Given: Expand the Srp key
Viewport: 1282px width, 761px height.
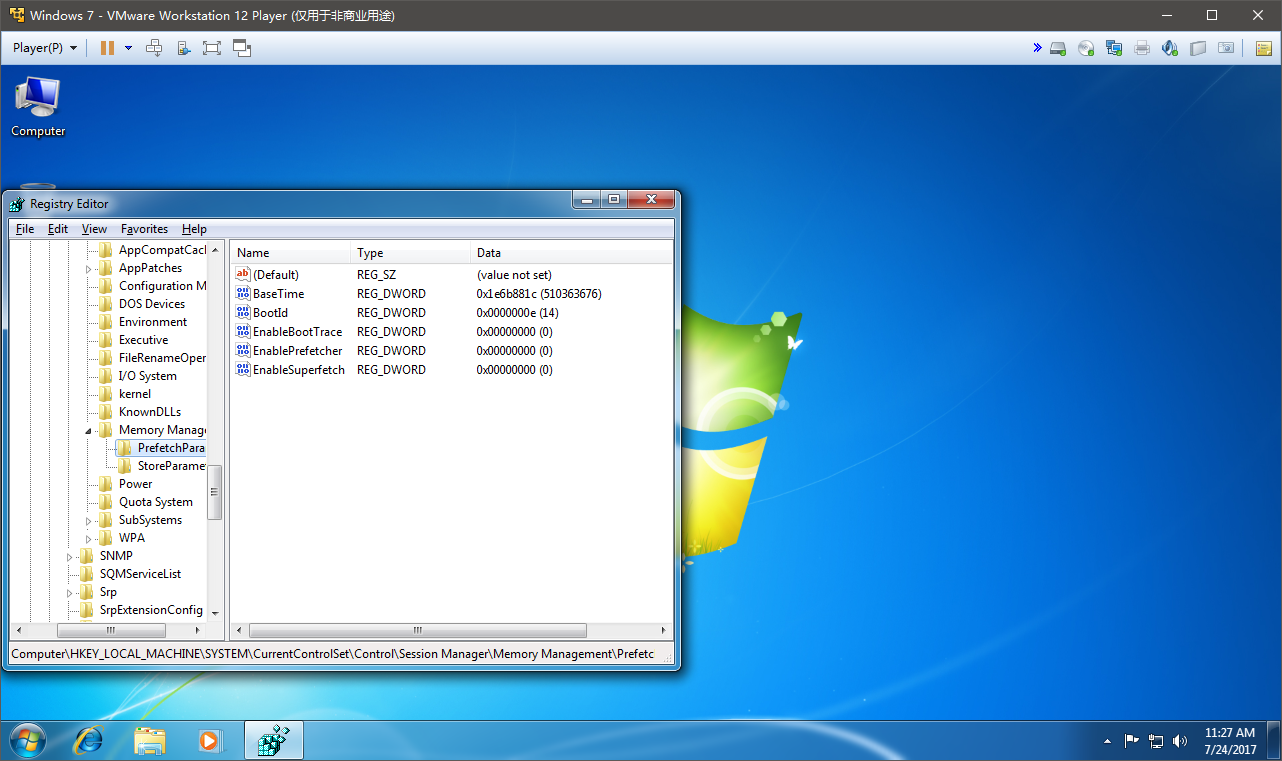Looking at the screenshot, I should tap(69, 592).
